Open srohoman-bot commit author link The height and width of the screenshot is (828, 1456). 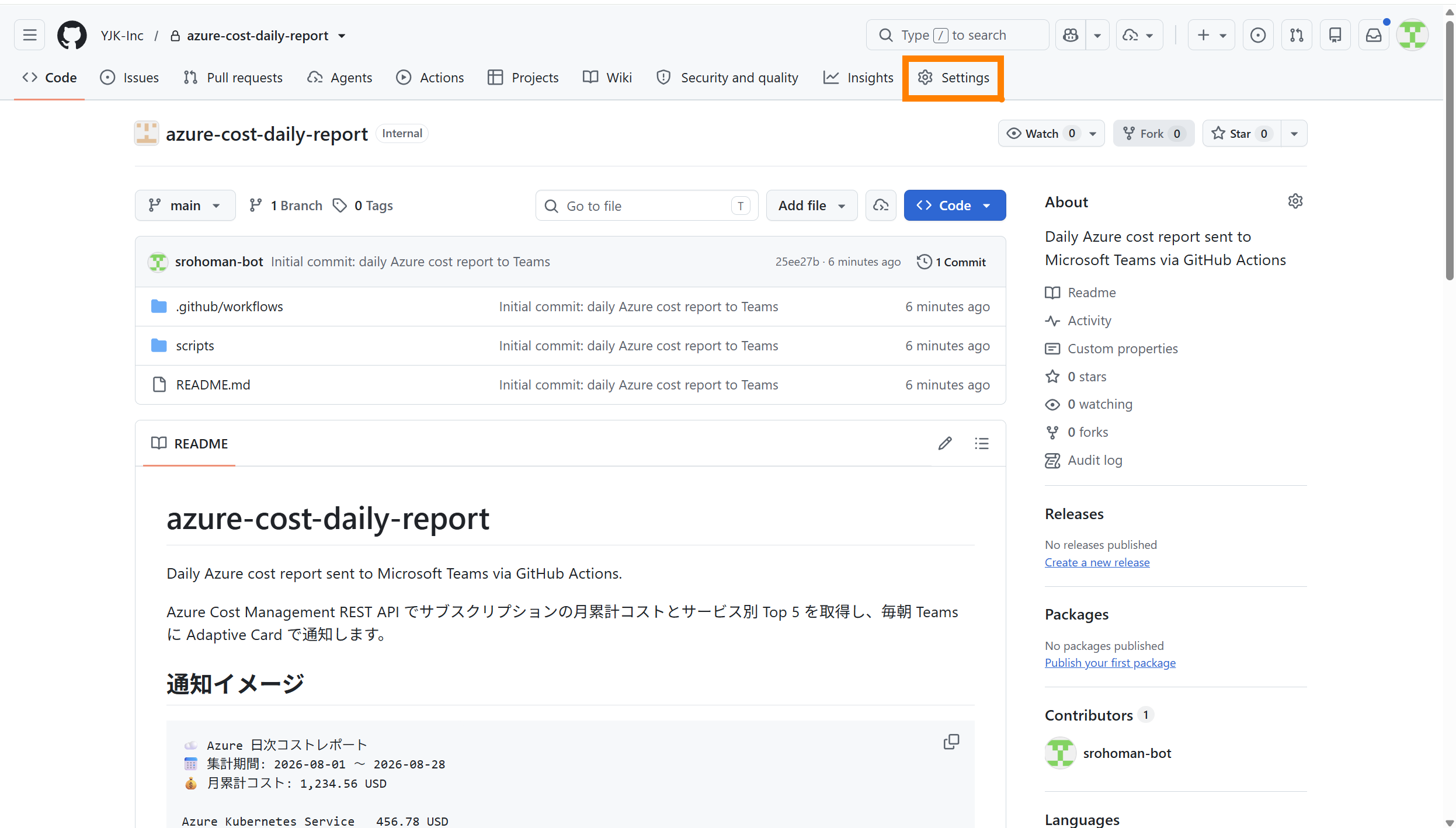pyautogui.click(x=219, y=262)
